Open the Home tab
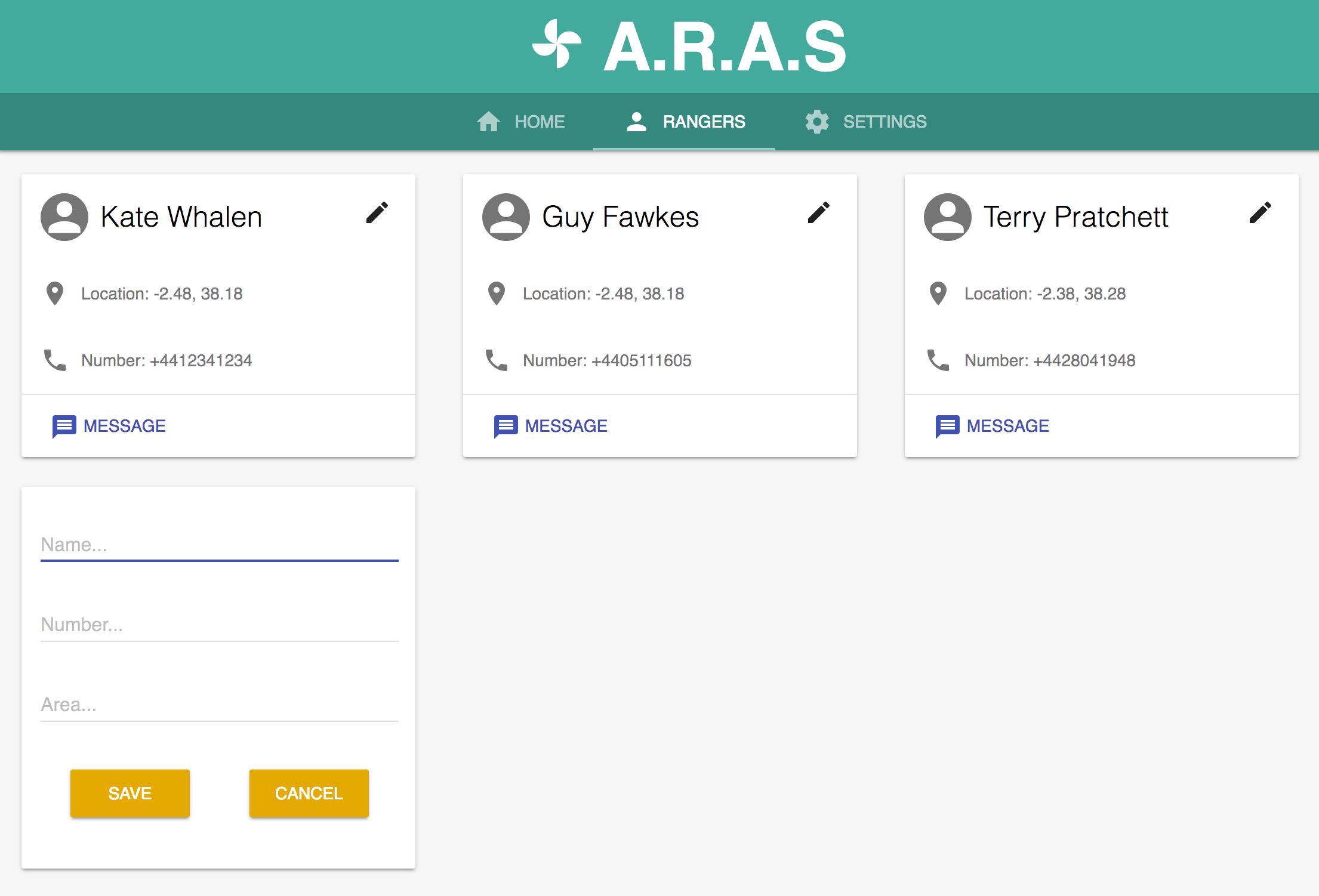Screen dimensions: 1319x896 pos(521,122)
